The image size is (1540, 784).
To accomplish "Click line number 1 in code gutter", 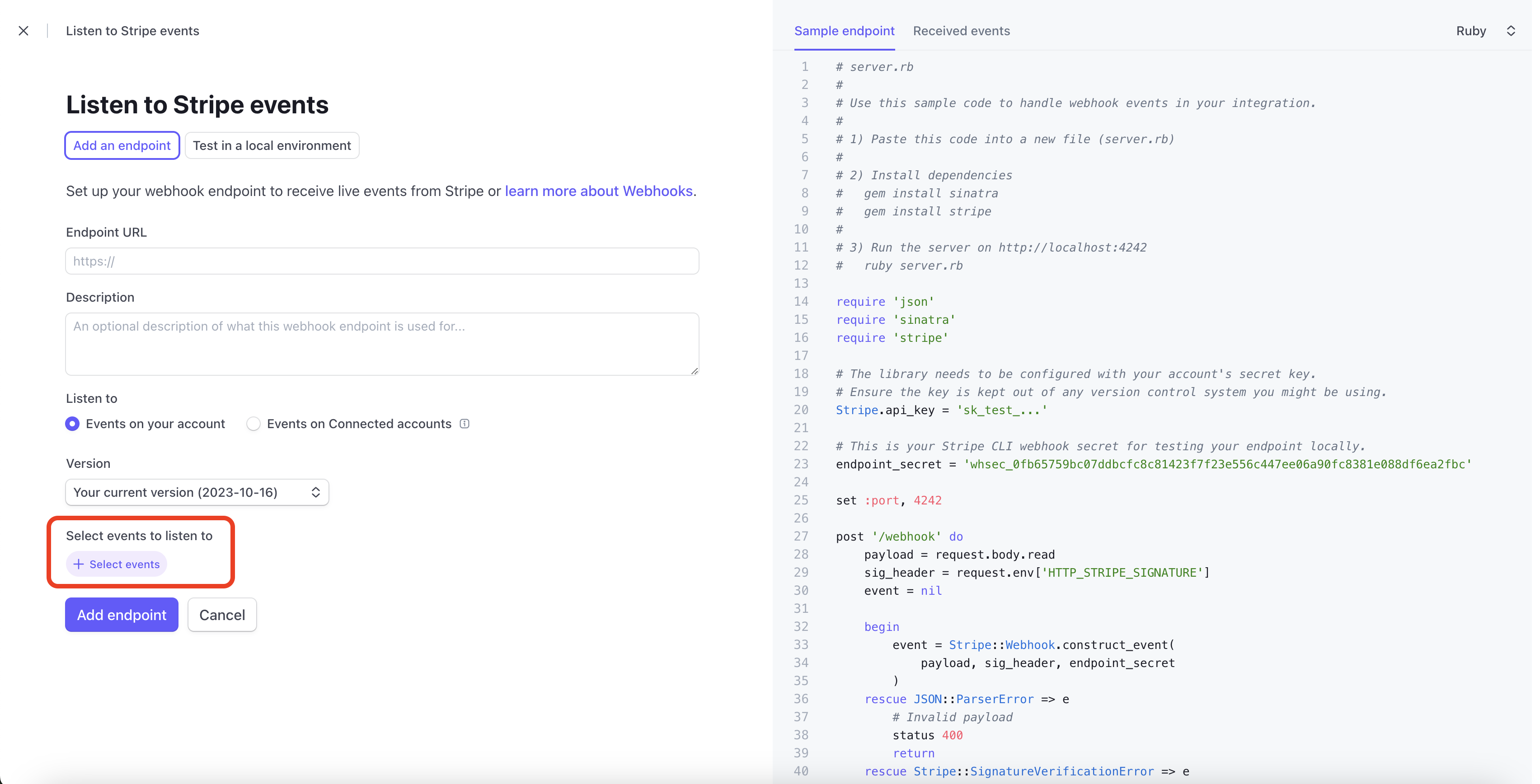I will click(805, 67).
